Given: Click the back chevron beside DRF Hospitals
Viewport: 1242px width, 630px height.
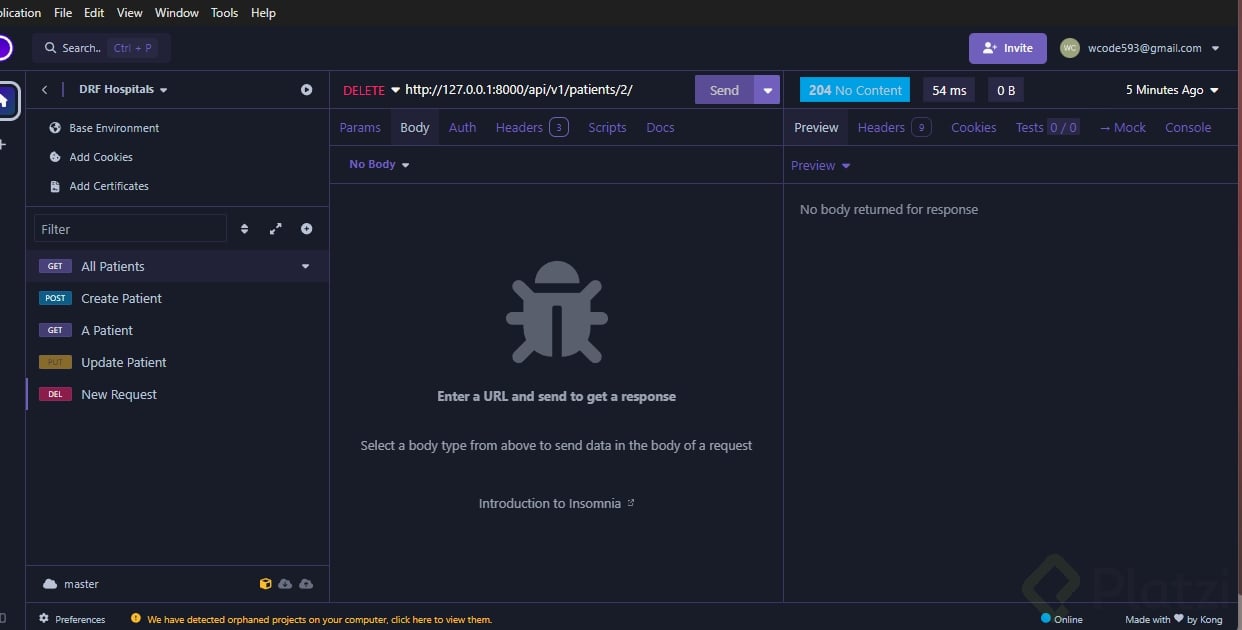Looking at the screenshot, I should 44,90.
